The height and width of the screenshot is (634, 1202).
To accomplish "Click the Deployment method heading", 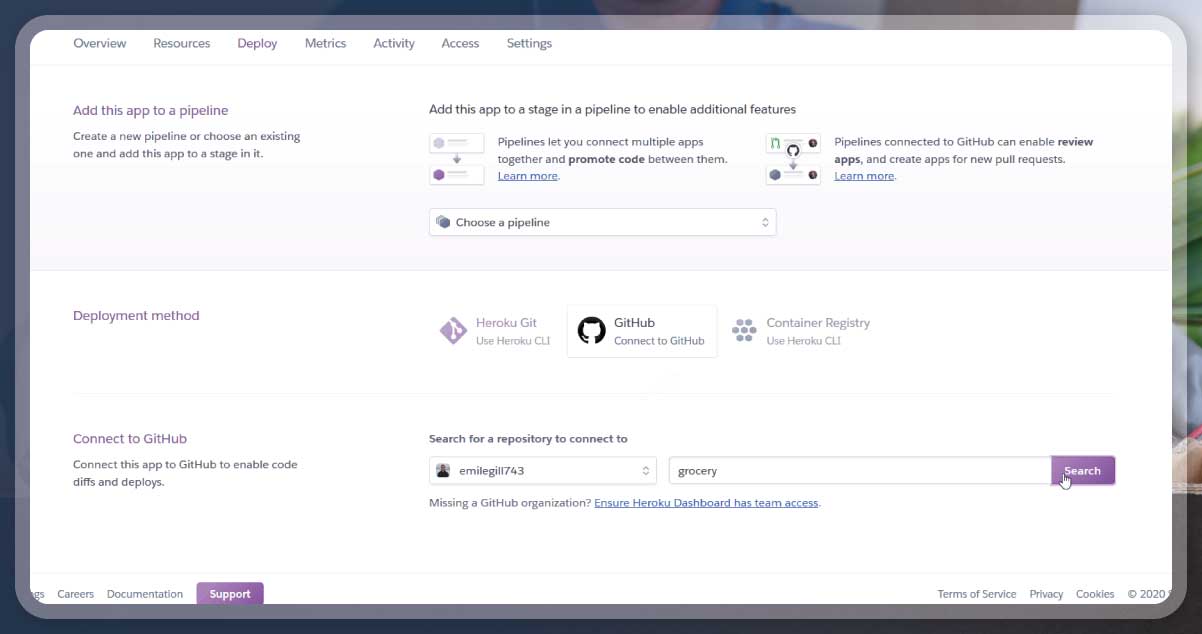I will pos(136,316).
